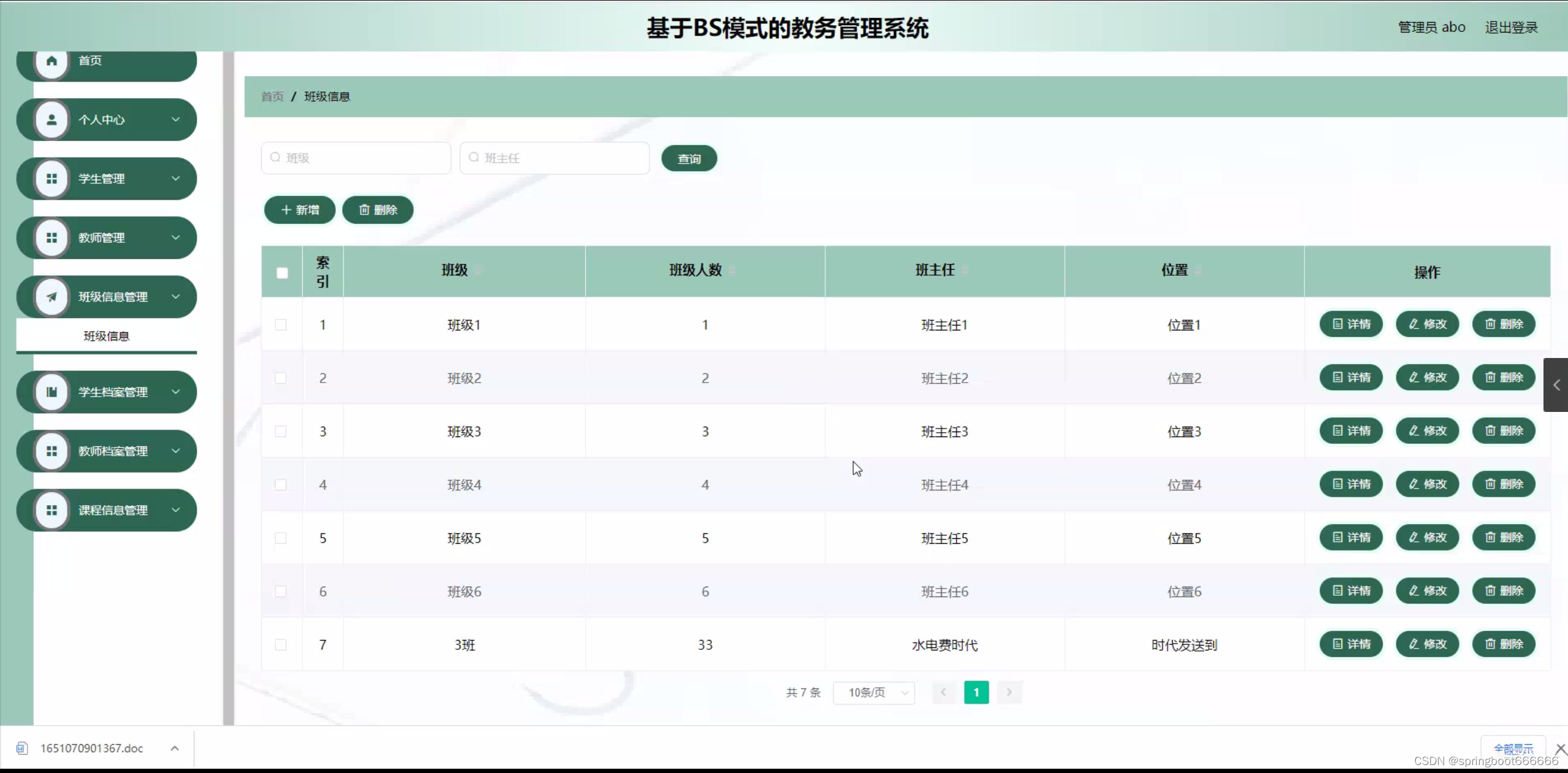Select the checkbox for row 5
1568x773 pixels.
coord(281,538)
